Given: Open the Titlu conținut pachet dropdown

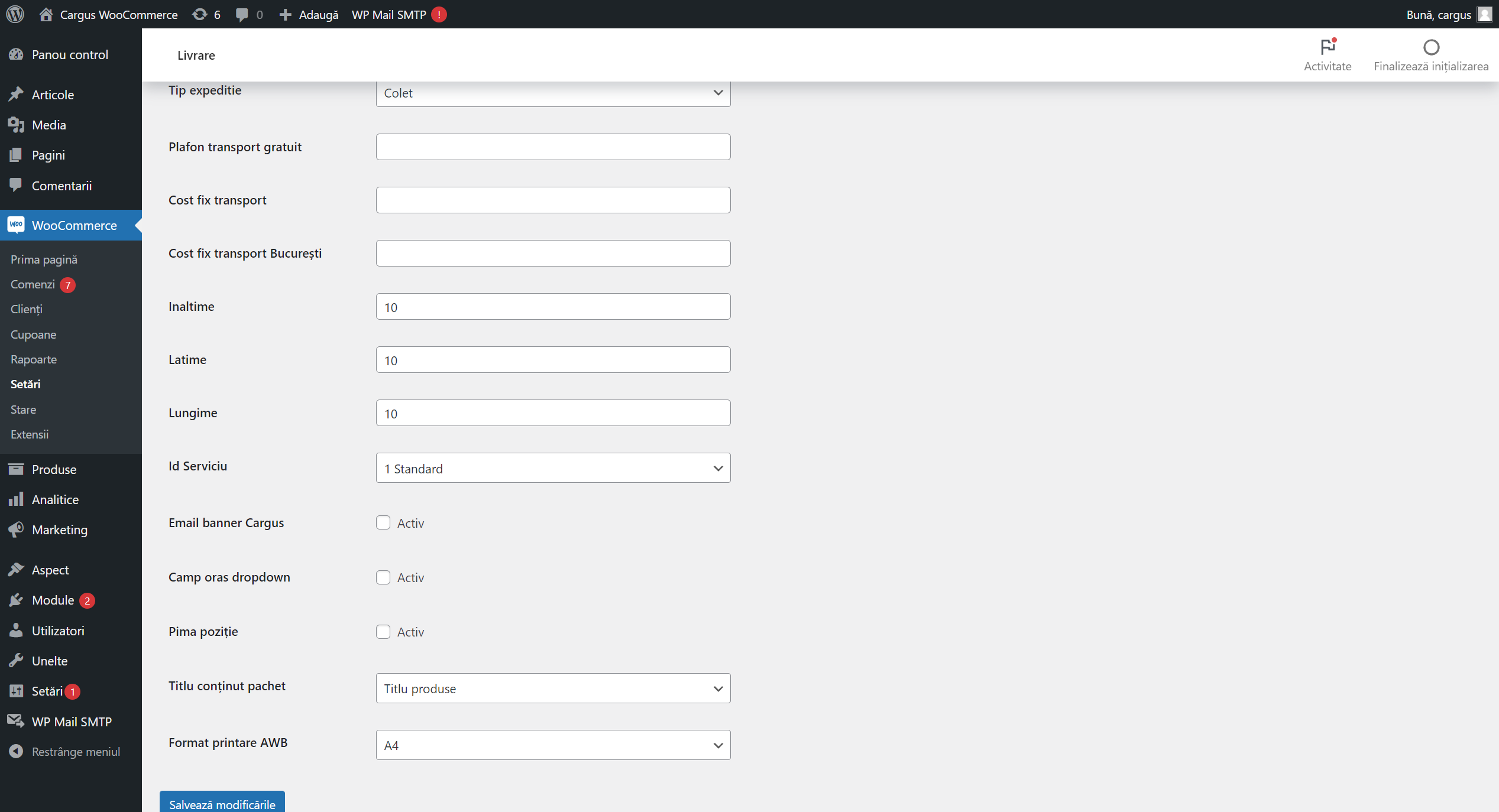Looking at the screenshot, I should click(553, 688).
